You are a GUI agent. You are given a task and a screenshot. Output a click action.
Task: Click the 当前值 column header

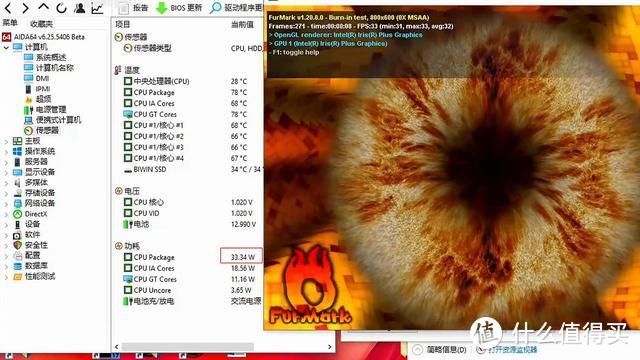coord(242,24)
